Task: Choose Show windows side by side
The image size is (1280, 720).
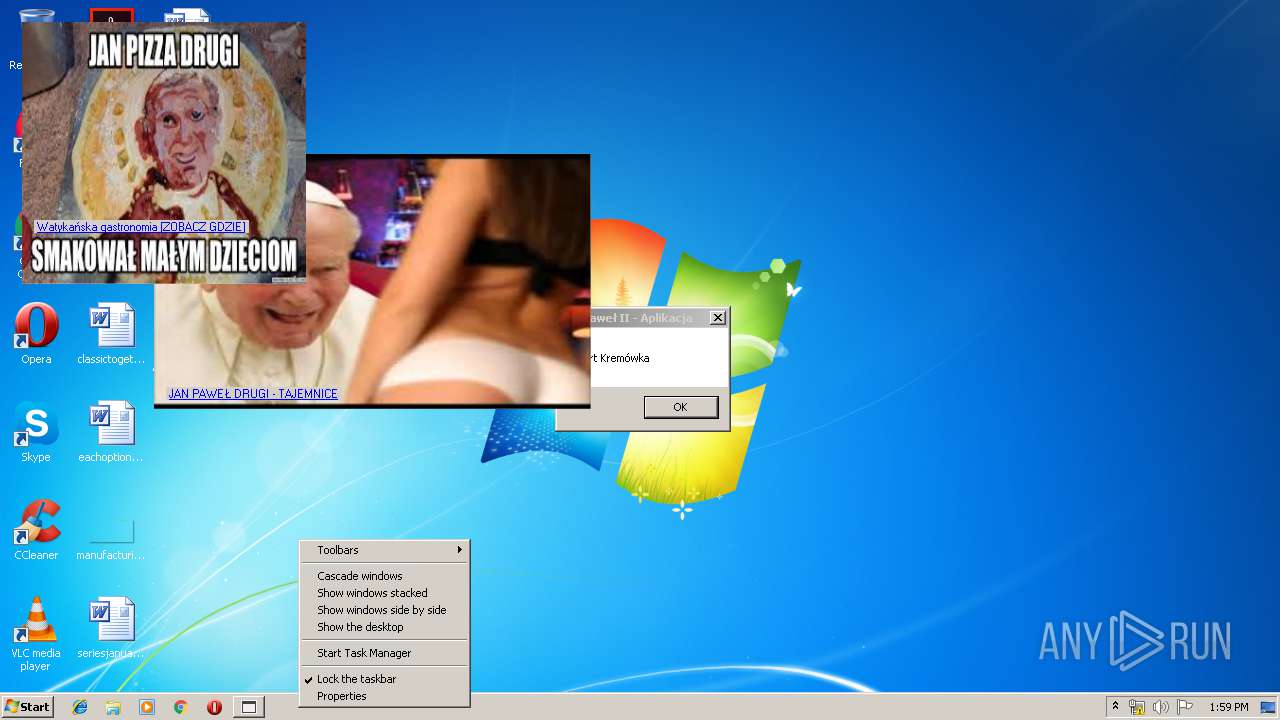Action: click(x=384, y=610)
